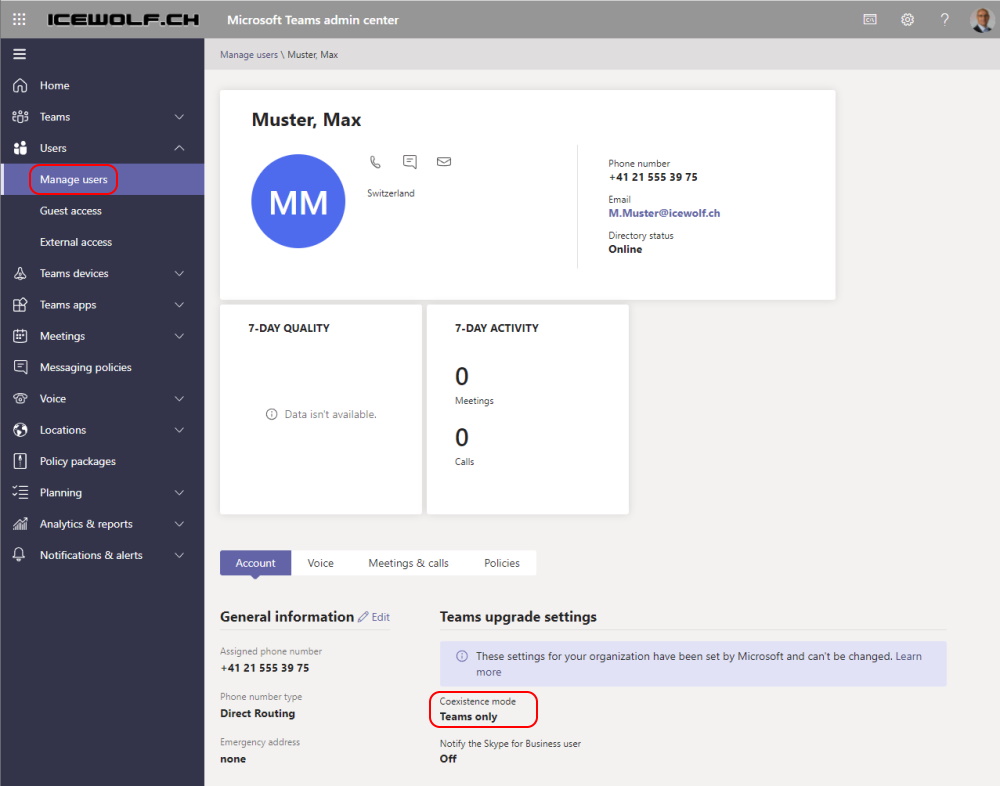Click the Switzerland location text
Image resolution: width=1000 pixels, height=786 pixels.
pos(390,193)
